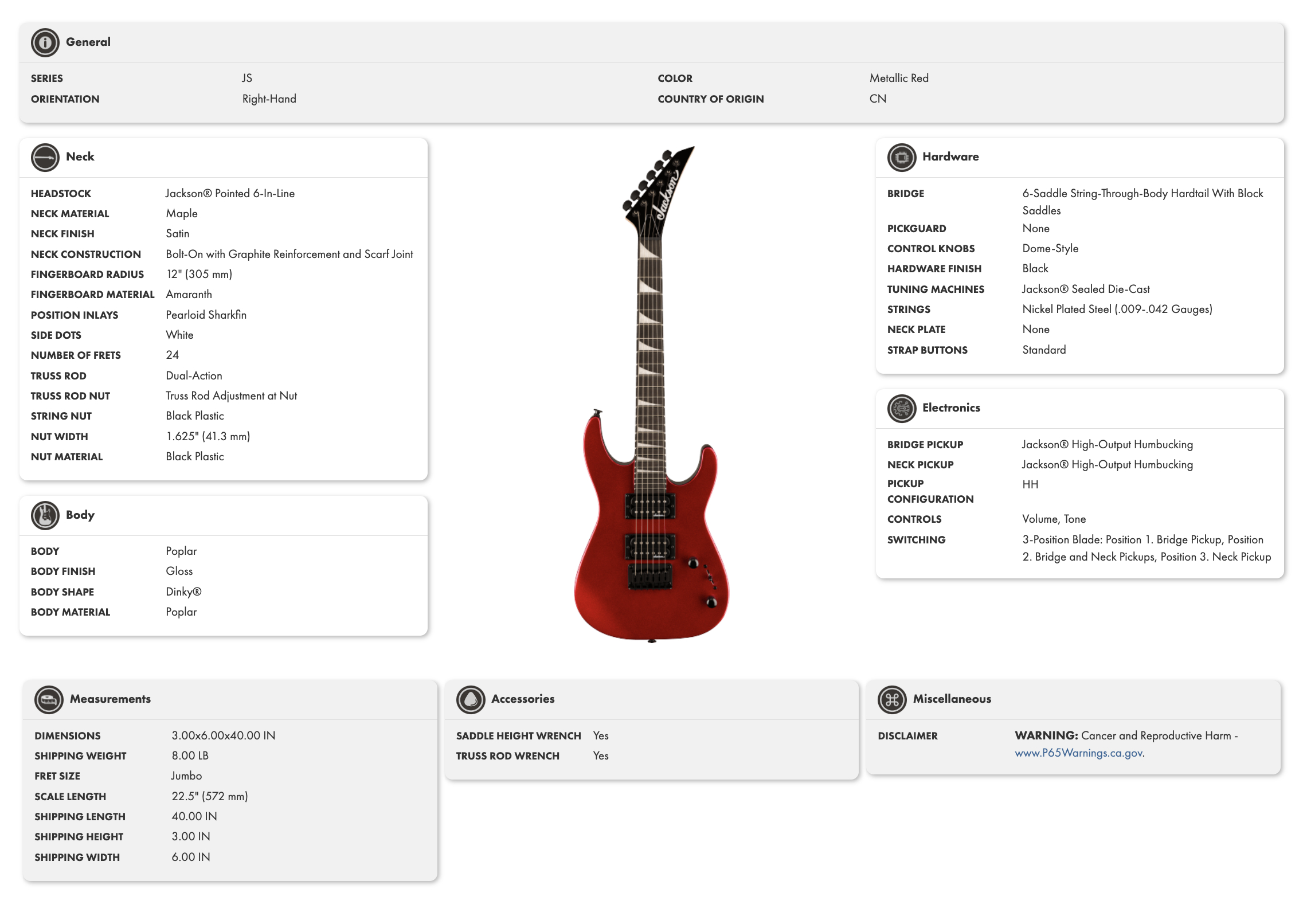Screen dimensions: 1299x924
Task: Click the Accessories section icon
Action: (x=471, y=699)
